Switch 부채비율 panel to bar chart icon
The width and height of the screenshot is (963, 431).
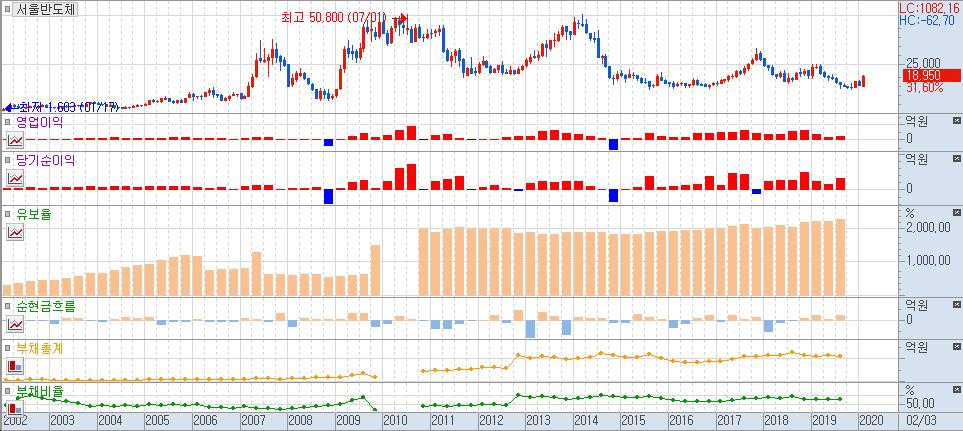(x=15, y=407)
